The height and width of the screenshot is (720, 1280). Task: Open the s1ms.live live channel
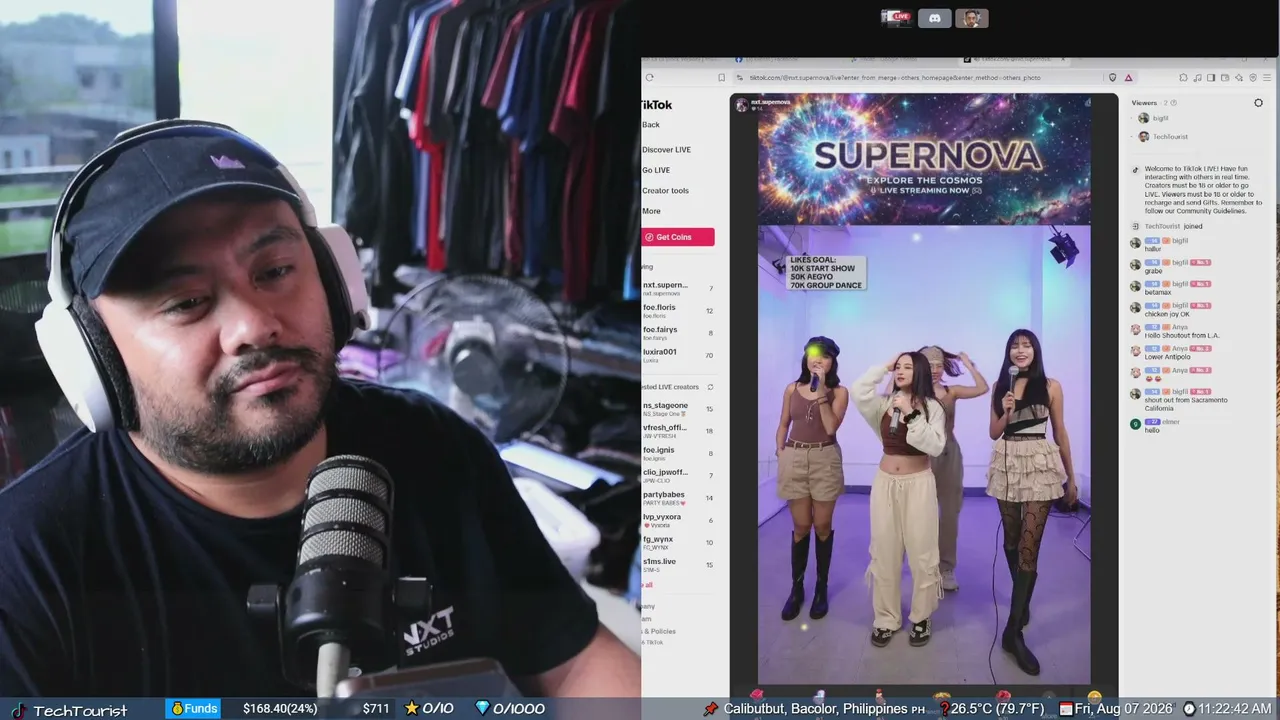pyautogui.click(x=678, y=565)
